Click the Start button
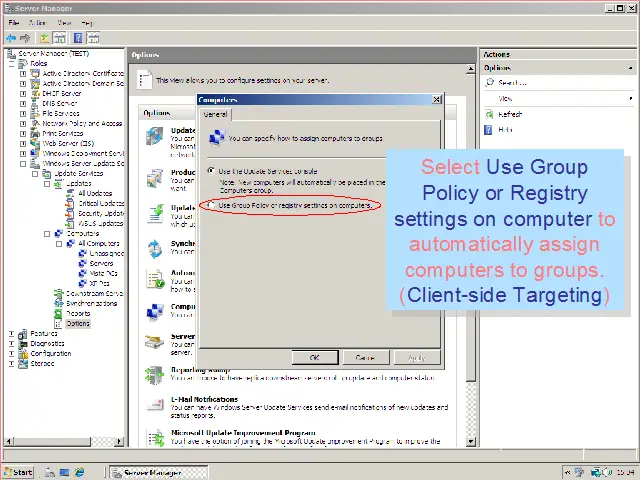 pos(19,472)
